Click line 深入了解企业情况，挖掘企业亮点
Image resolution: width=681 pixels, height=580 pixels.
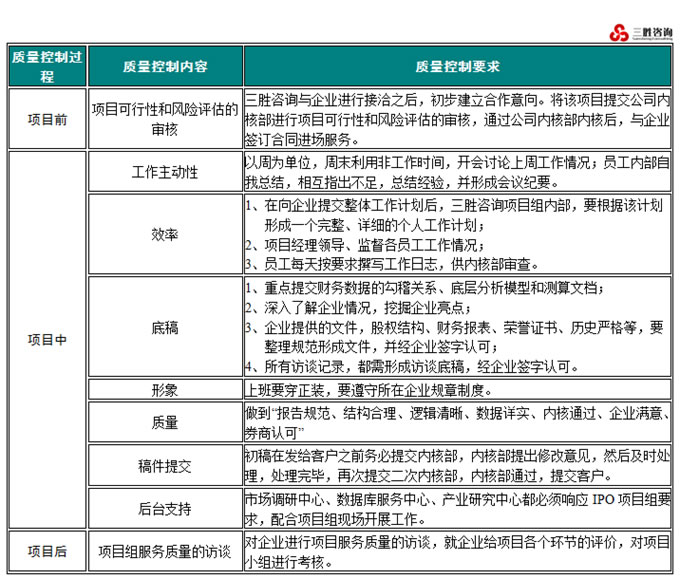coord(358,308)
